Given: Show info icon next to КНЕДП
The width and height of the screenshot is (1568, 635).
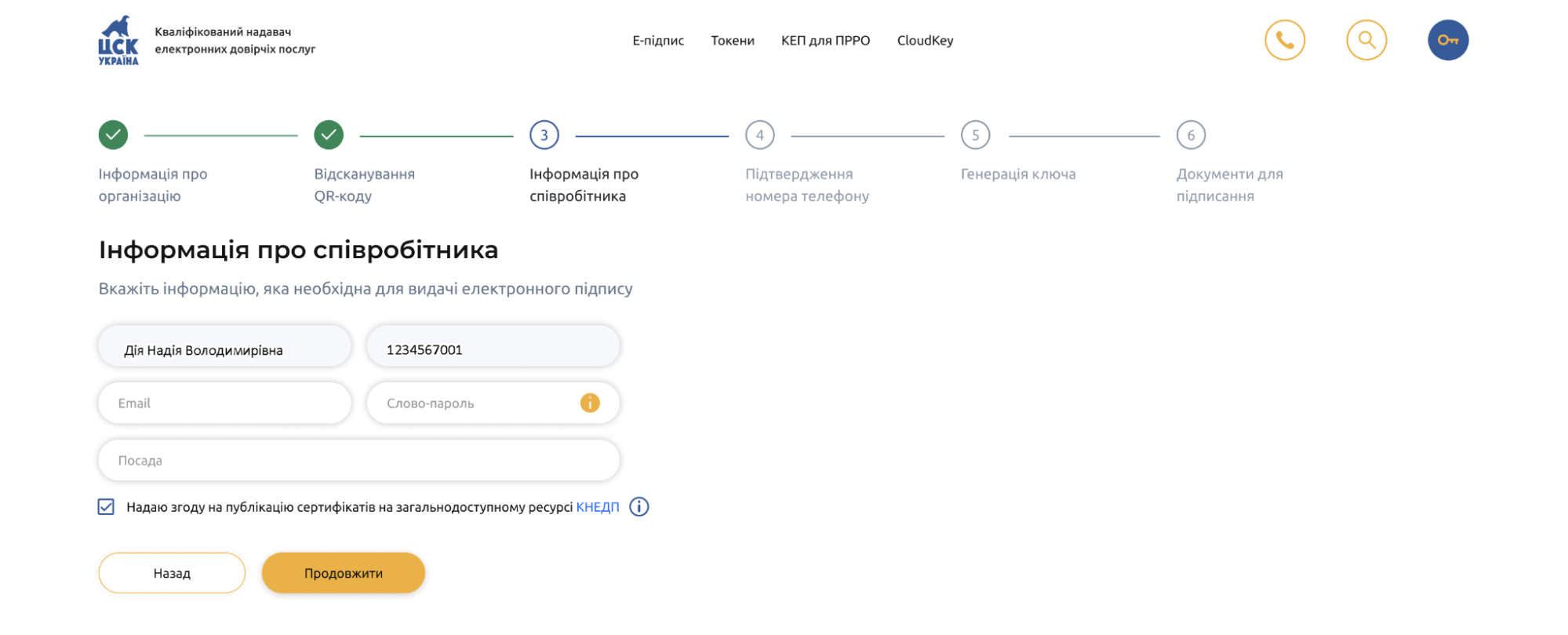Looking at the screenshot, I should coord(639,507).
